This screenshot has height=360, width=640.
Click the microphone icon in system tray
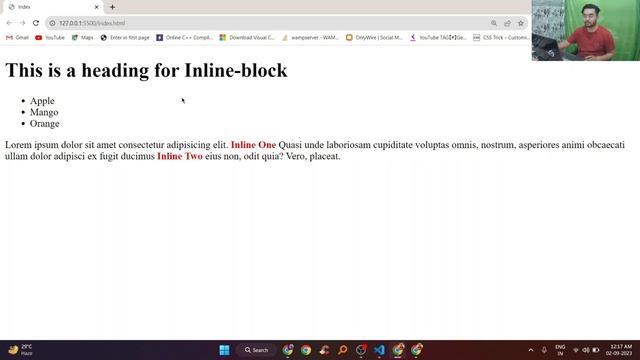point(544,350)
